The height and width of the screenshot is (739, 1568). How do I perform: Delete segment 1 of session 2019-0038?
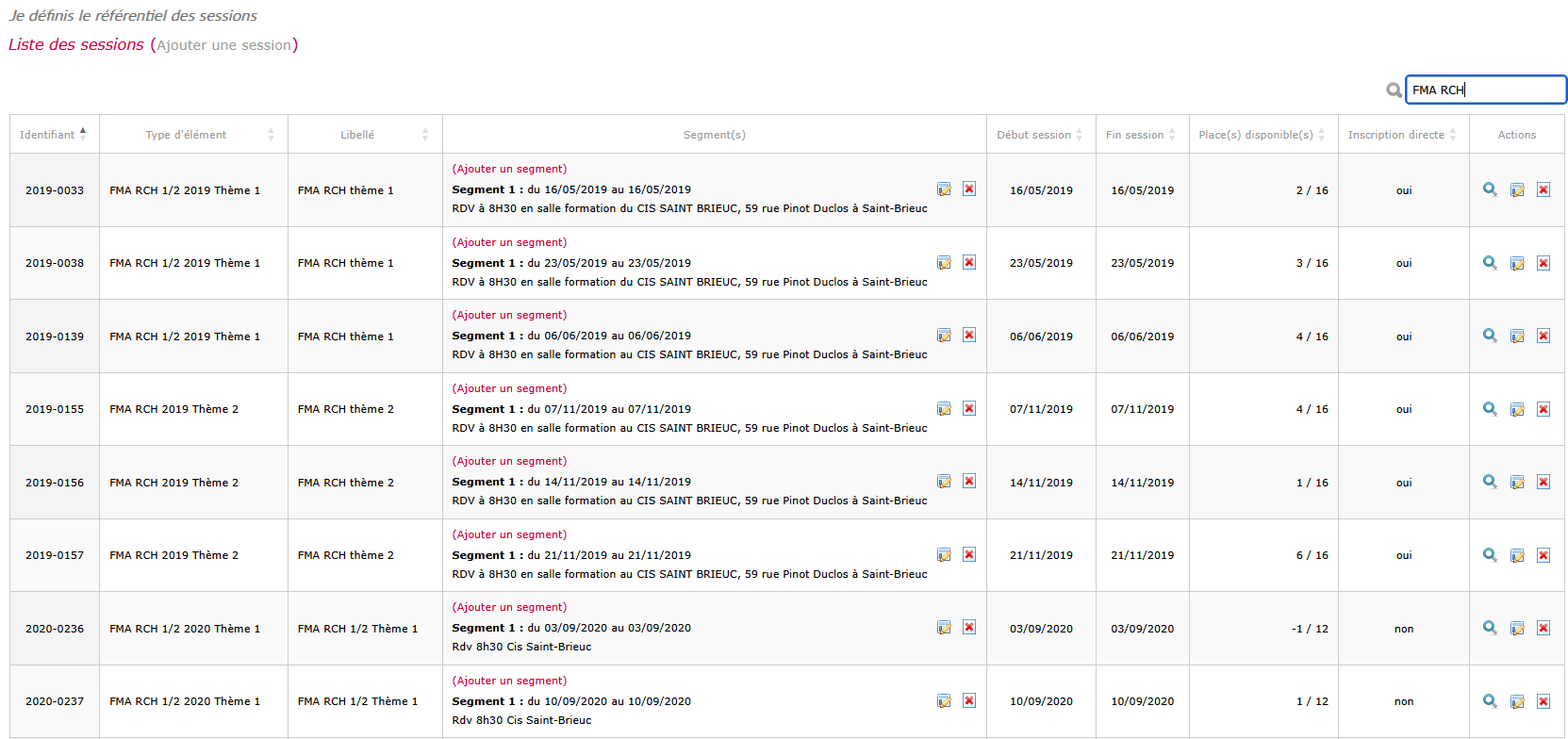coord(969,262)
